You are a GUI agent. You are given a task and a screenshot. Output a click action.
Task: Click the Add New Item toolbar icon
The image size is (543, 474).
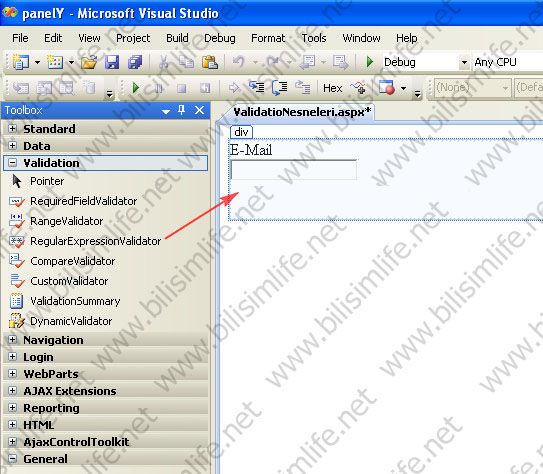[55, 62]
